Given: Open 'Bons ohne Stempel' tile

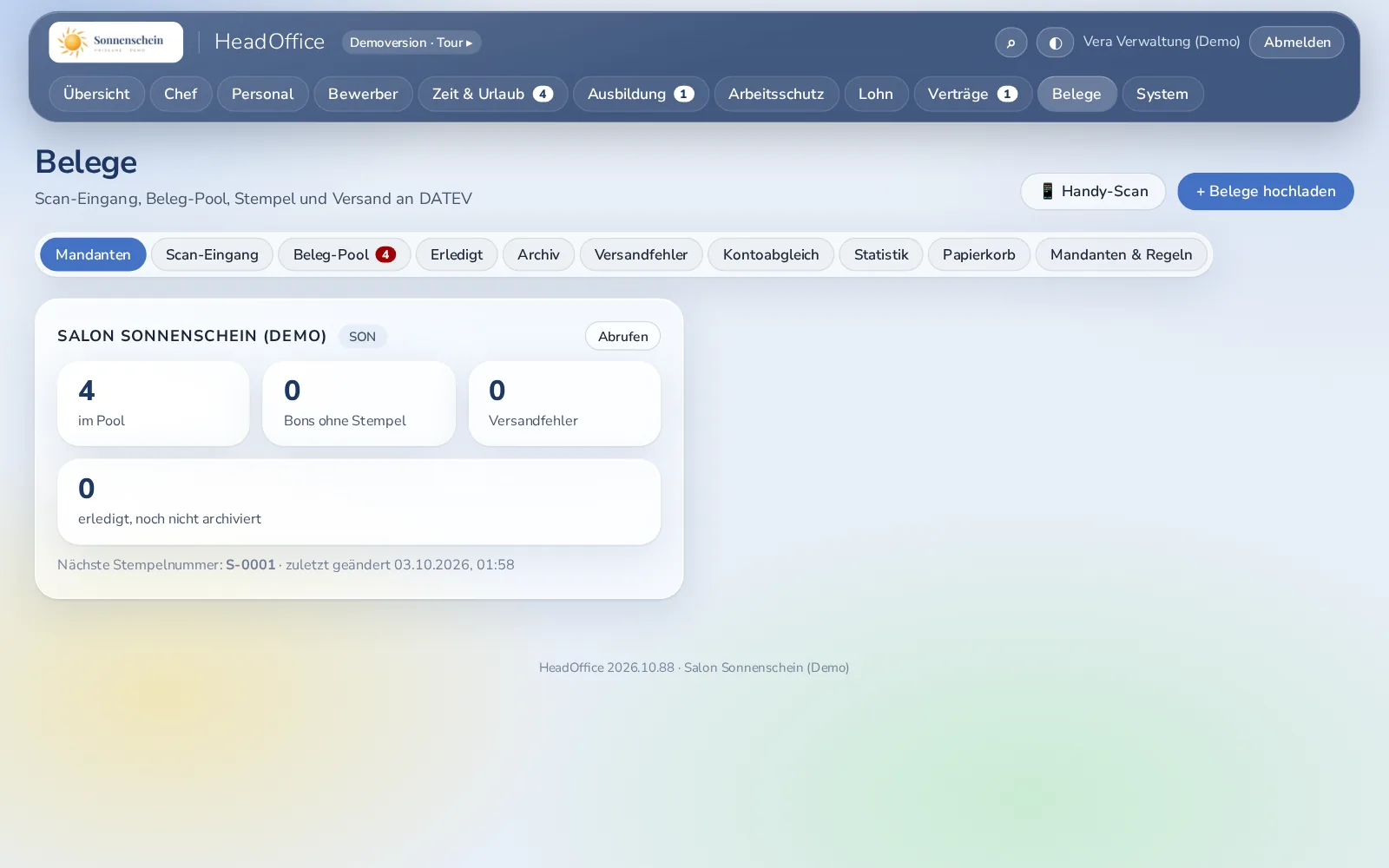Looking at the screenshot, I should click(x=359, y=404).
